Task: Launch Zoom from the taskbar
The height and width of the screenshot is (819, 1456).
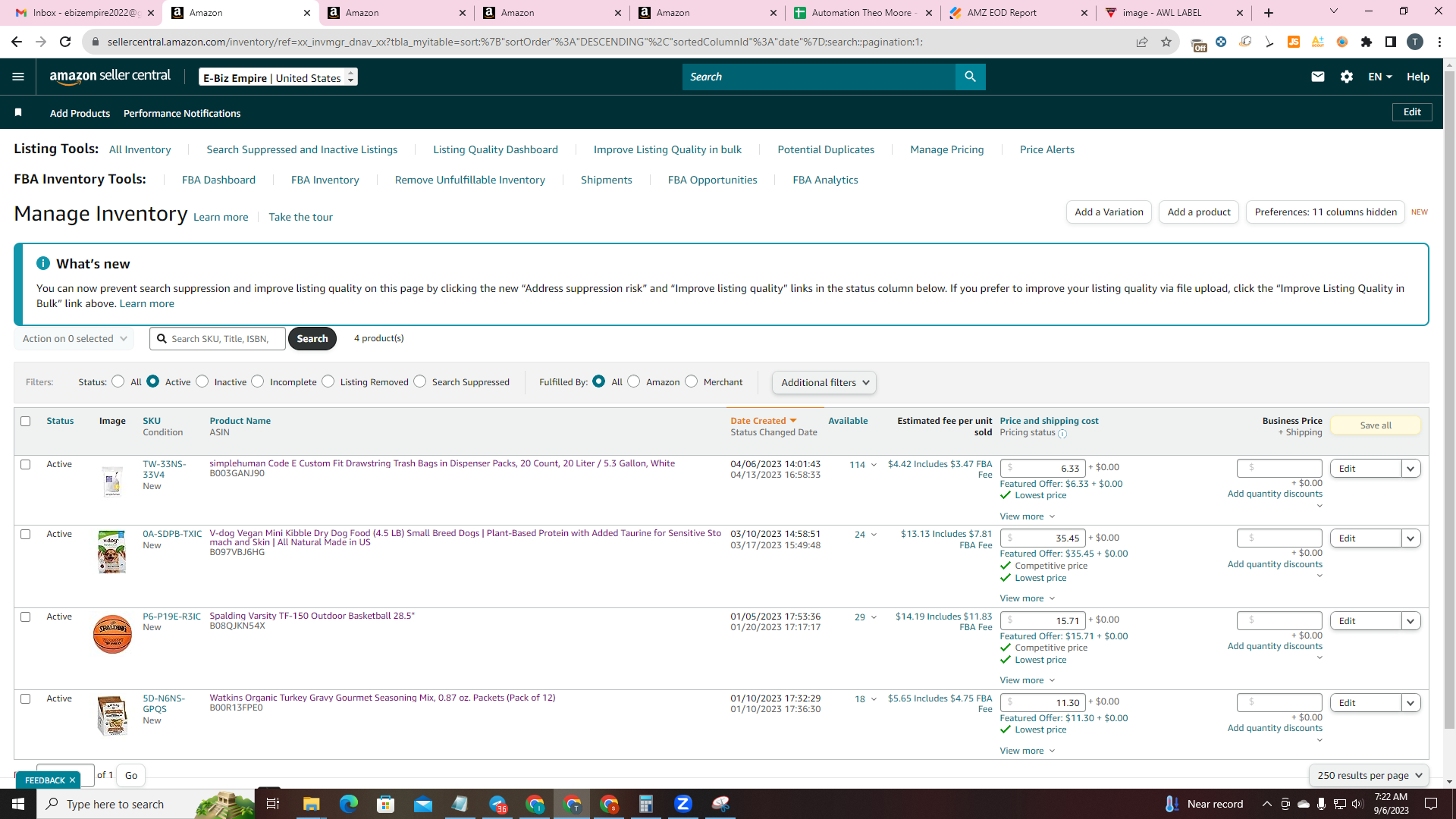Action: click(683, 804)
